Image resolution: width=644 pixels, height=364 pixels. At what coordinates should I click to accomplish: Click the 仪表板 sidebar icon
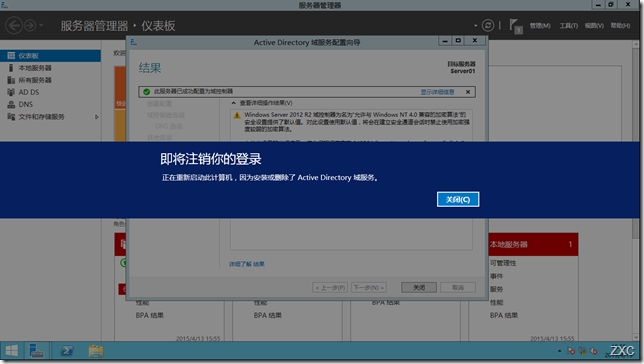tap(11, 55)
